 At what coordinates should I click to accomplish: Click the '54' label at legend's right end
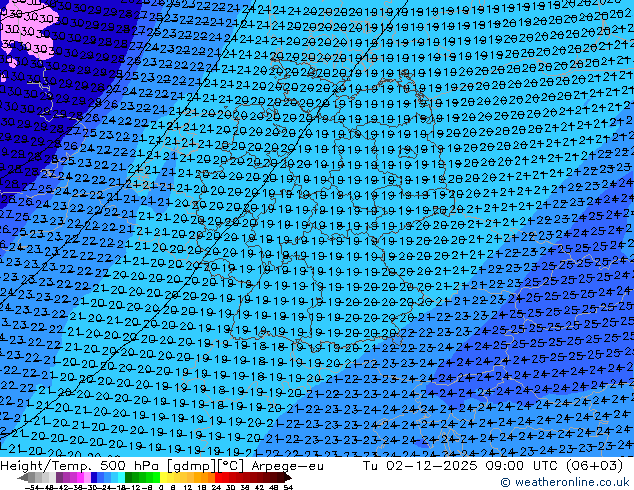(287, 487)
